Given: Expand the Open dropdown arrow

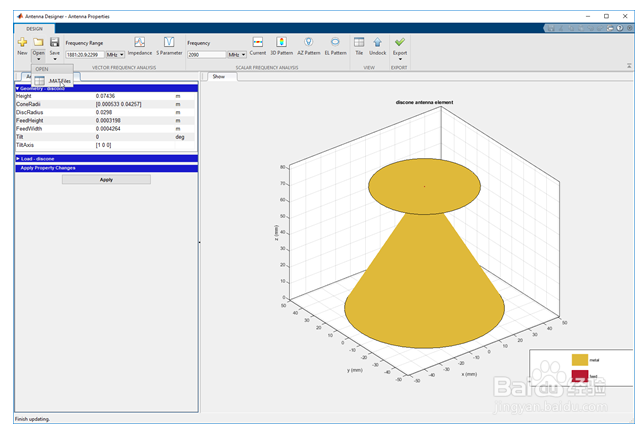Looking at the screenshot, I should click(x=39, y=59).
